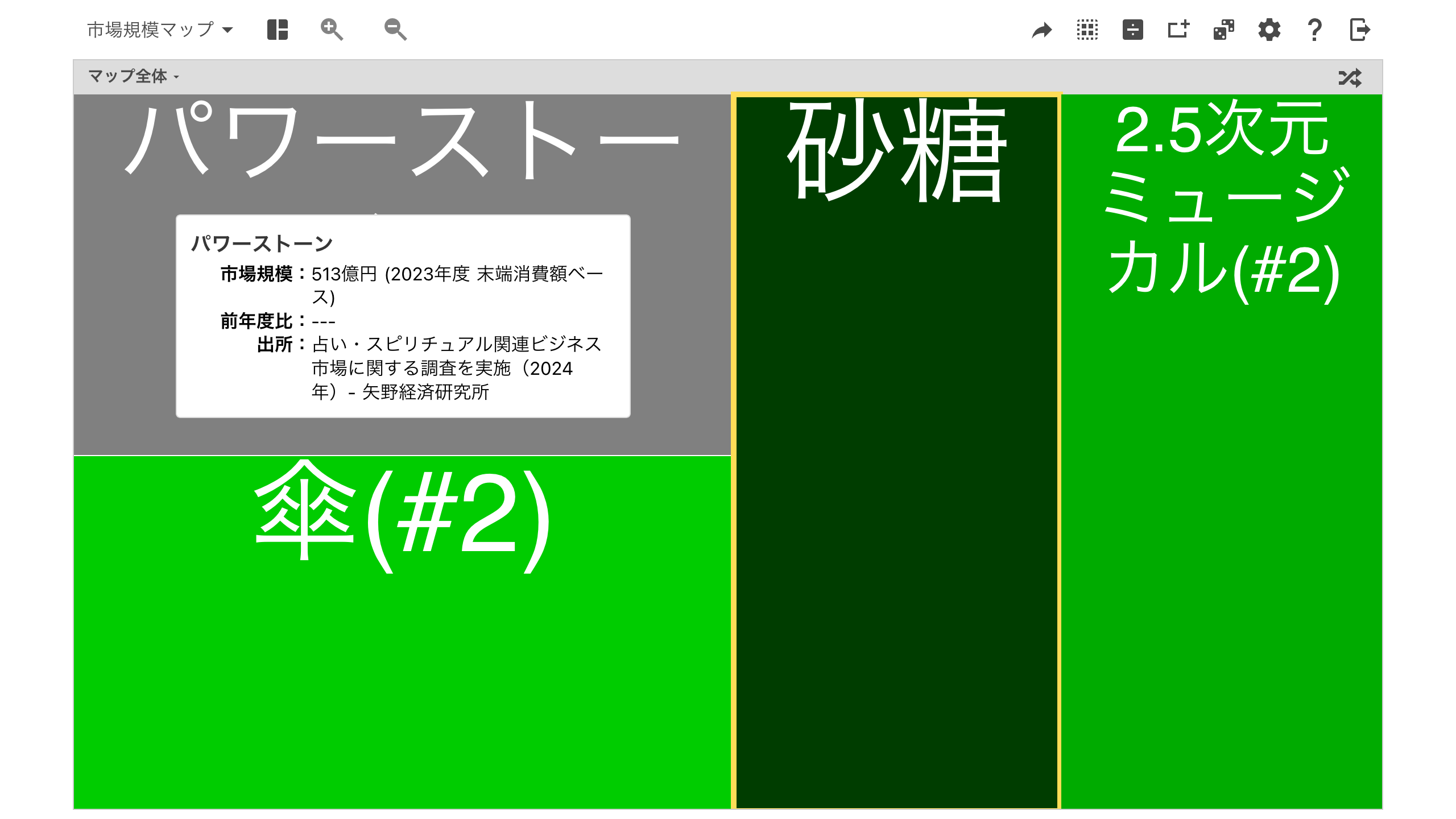Click the add-box plus icon
The height and width of the screenshot is (819, 1456).
point(1178,30)
